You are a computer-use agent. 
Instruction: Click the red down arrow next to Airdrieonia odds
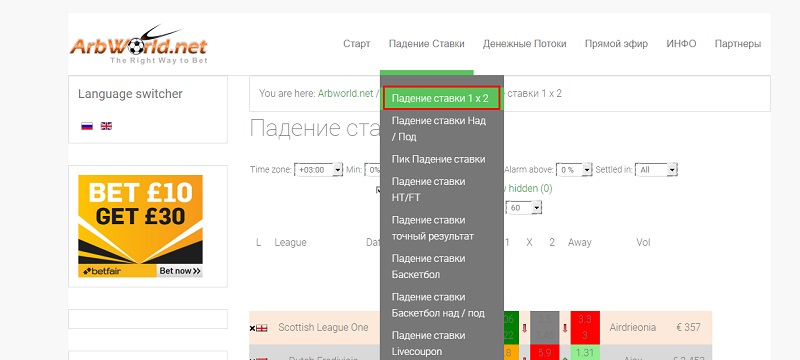click(x=565, y=328)
